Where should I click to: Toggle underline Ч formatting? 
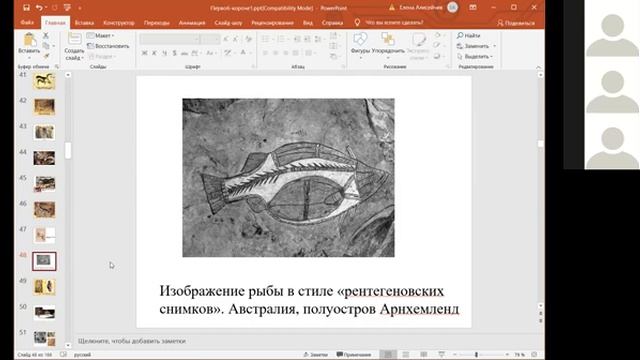coord(164,53)
